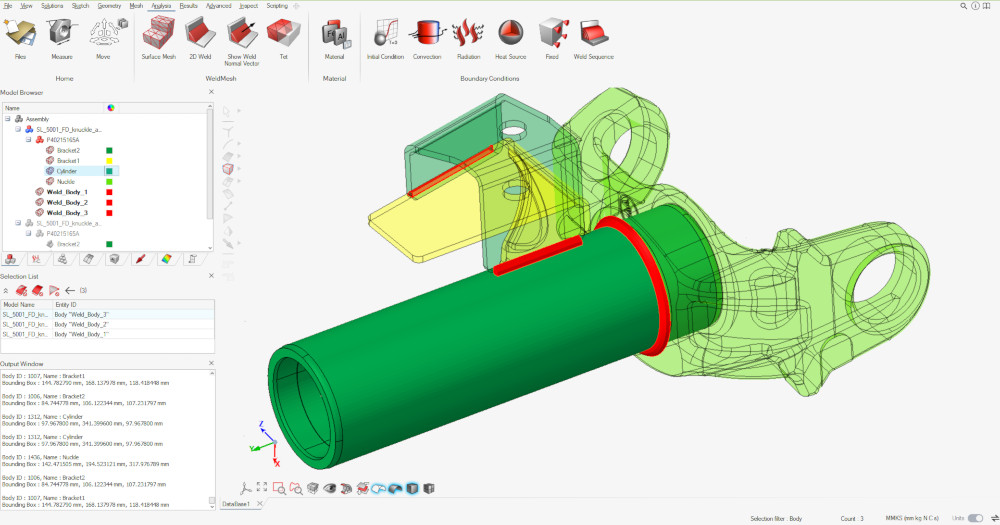Image resolution: width=1000 pixels, height=525 pixels.
Task: Collapse the P40215165A part node
Action: (x=28, y=140)
